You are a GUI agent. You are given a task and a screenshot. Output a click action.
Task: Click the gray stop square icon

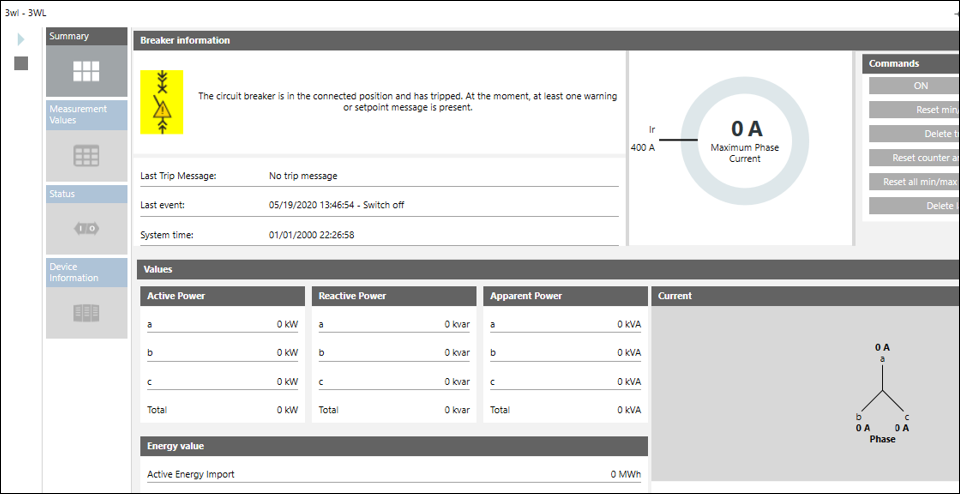click(21, 63)
